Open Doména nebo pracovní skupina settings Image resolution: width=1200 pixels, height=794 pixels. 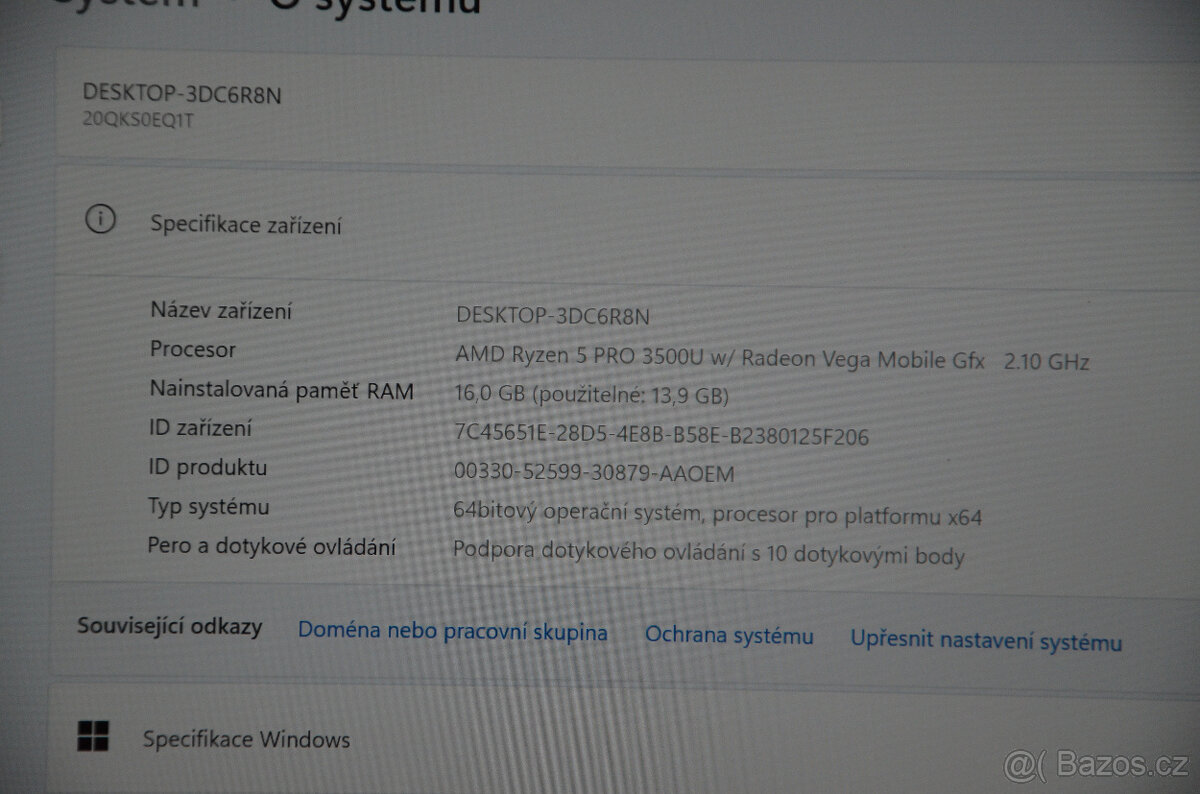(452, 631)
